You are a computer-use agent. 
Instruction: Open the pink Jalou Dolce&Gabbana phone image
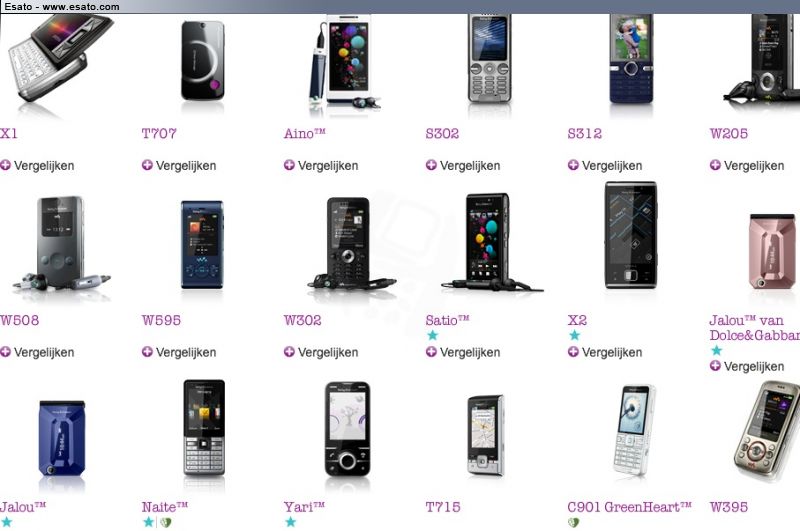pyautogui.click(x=772, y=251)
